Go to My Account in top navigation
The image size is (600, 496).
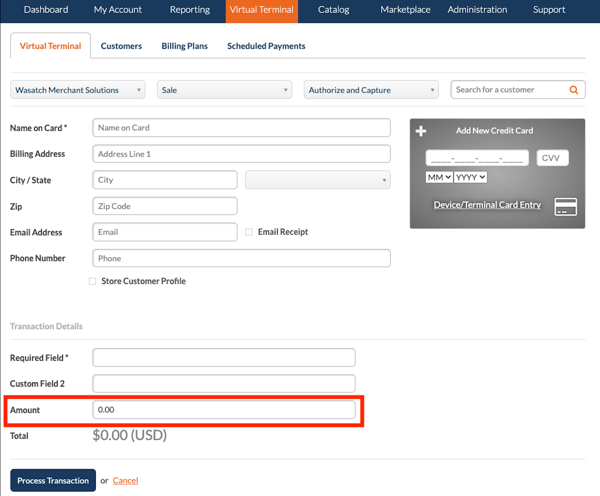[x=117, y=10]
